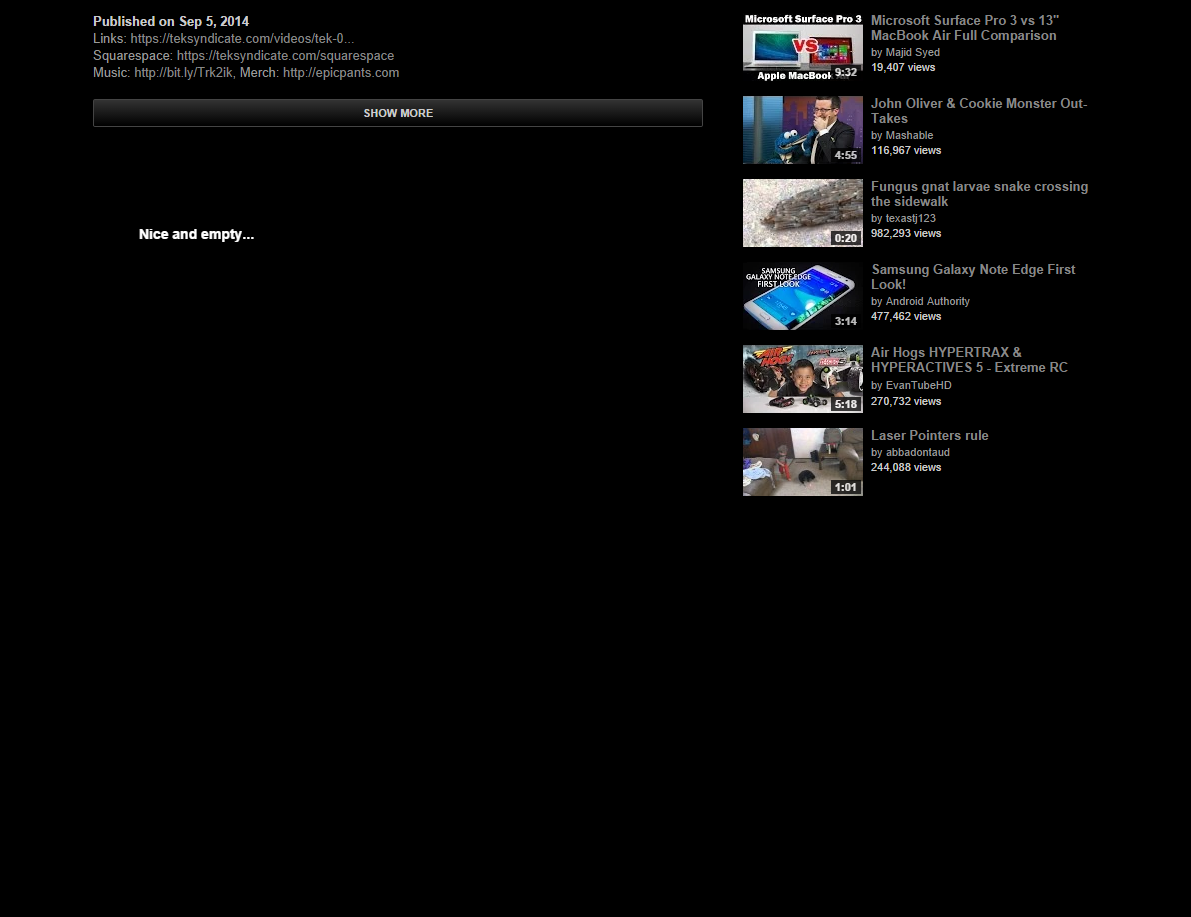This screenshot has height=917, width=1191.
Task: Open Microsoft Surface Pro 3 vs 13" MacBook Air title
Action: point(965,28)
